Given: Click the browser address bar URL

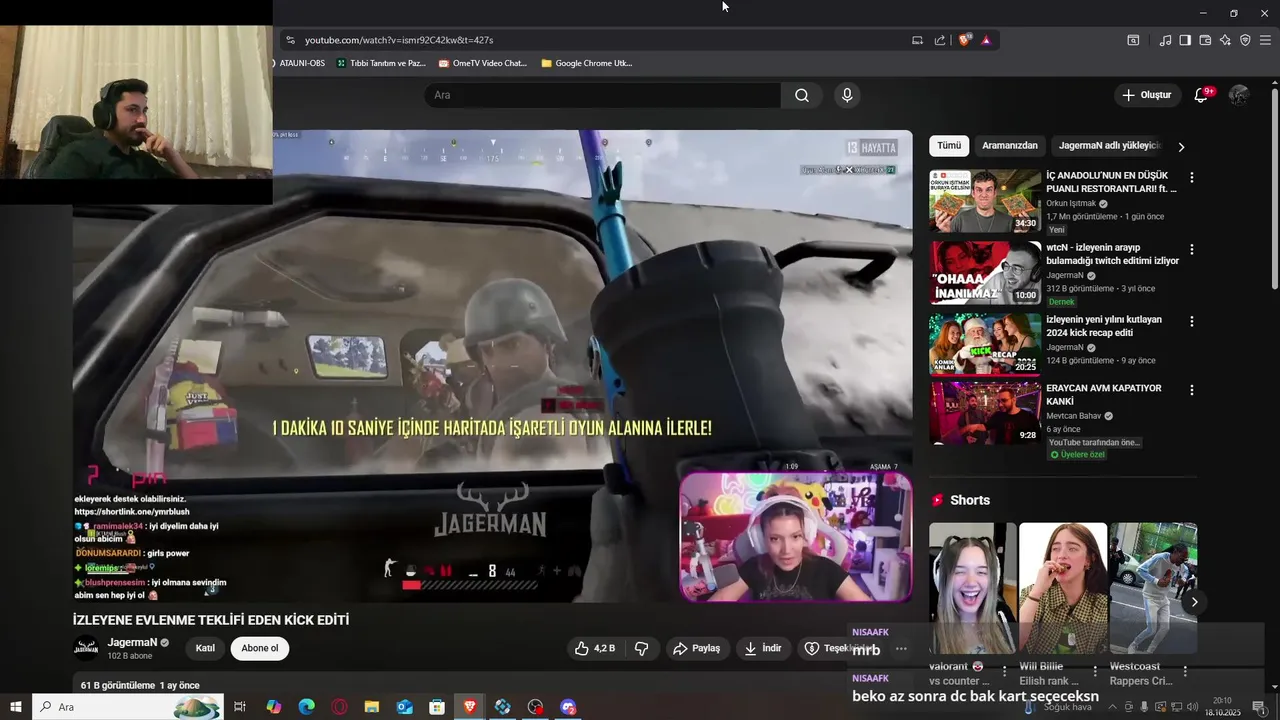Looking at the screenshot, I should (x=399, y=40).
